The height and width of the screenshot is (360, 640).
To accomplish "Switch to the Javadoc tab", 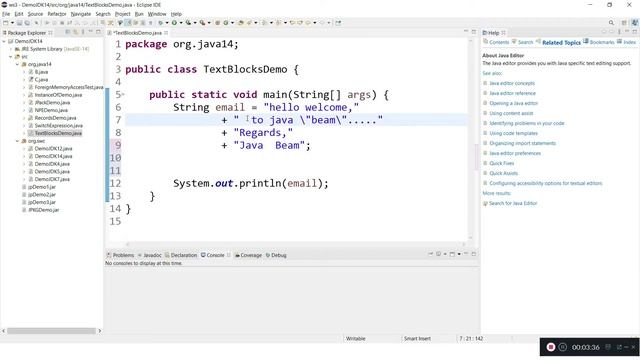I will coord(150,255).
